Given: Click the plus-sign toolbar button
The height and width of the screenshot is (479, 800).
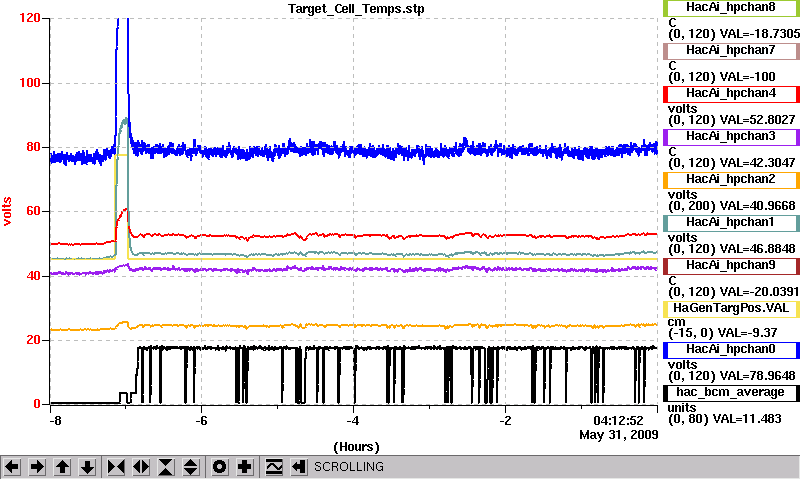Looking at the screenshot, I should click(244, 467).
